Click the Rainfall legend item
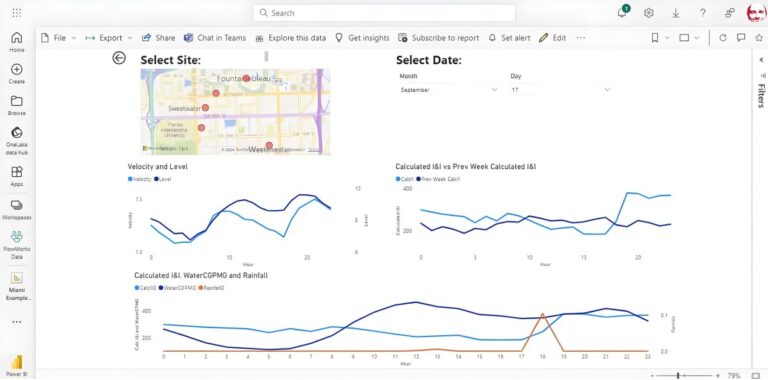The width and height of the screenshot is (768, 380). pyautogui.click(x=211, y=288)
